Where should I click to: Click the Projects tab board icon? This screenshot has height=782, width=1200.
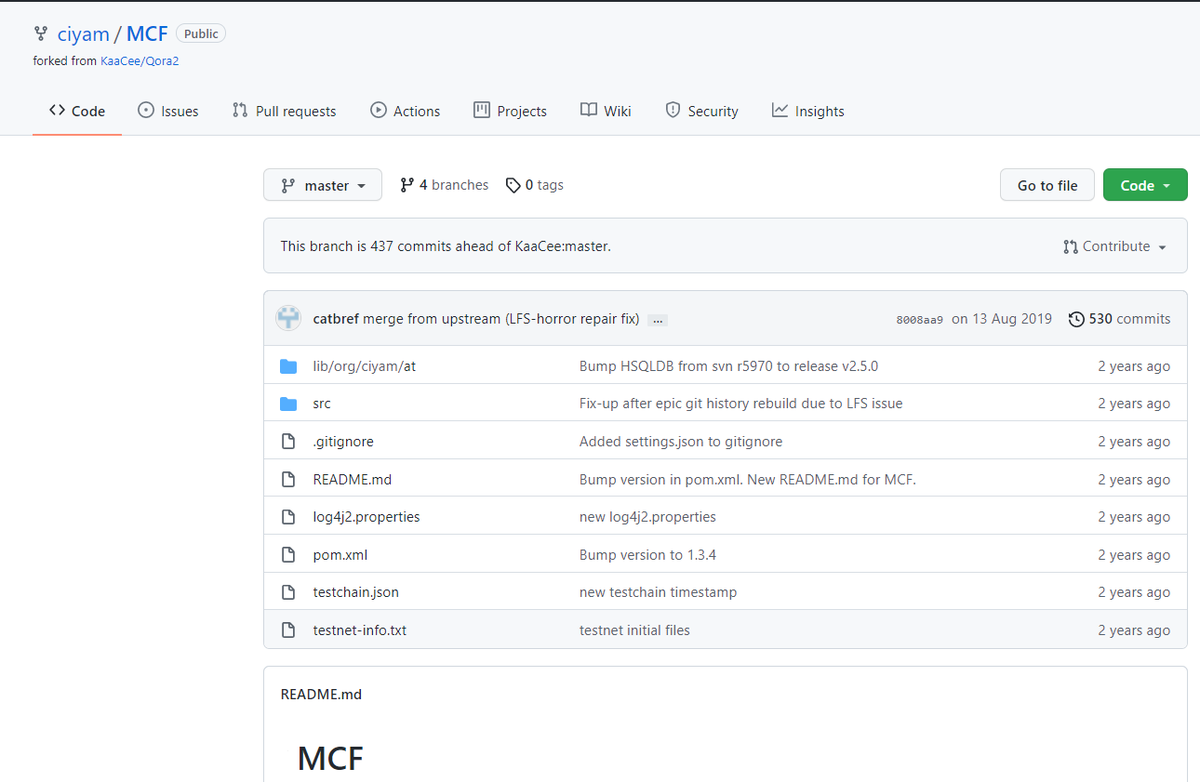pyautogui.click(x=482, y=111)
